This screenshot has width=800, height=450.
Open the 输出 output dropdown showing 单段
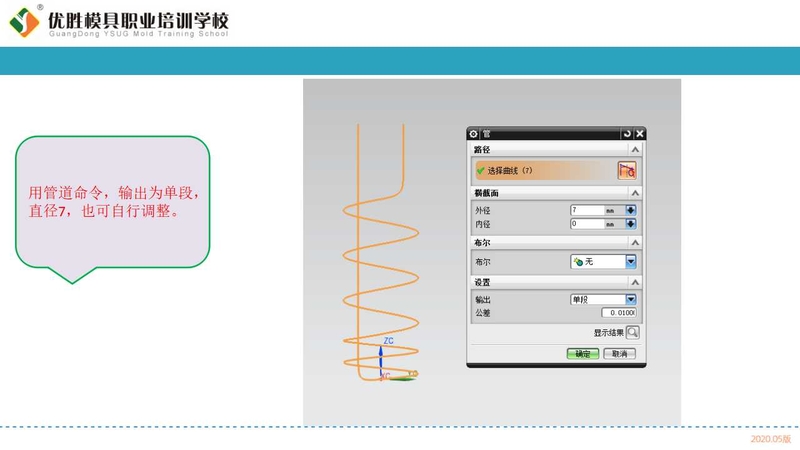[x=603, y=299]
